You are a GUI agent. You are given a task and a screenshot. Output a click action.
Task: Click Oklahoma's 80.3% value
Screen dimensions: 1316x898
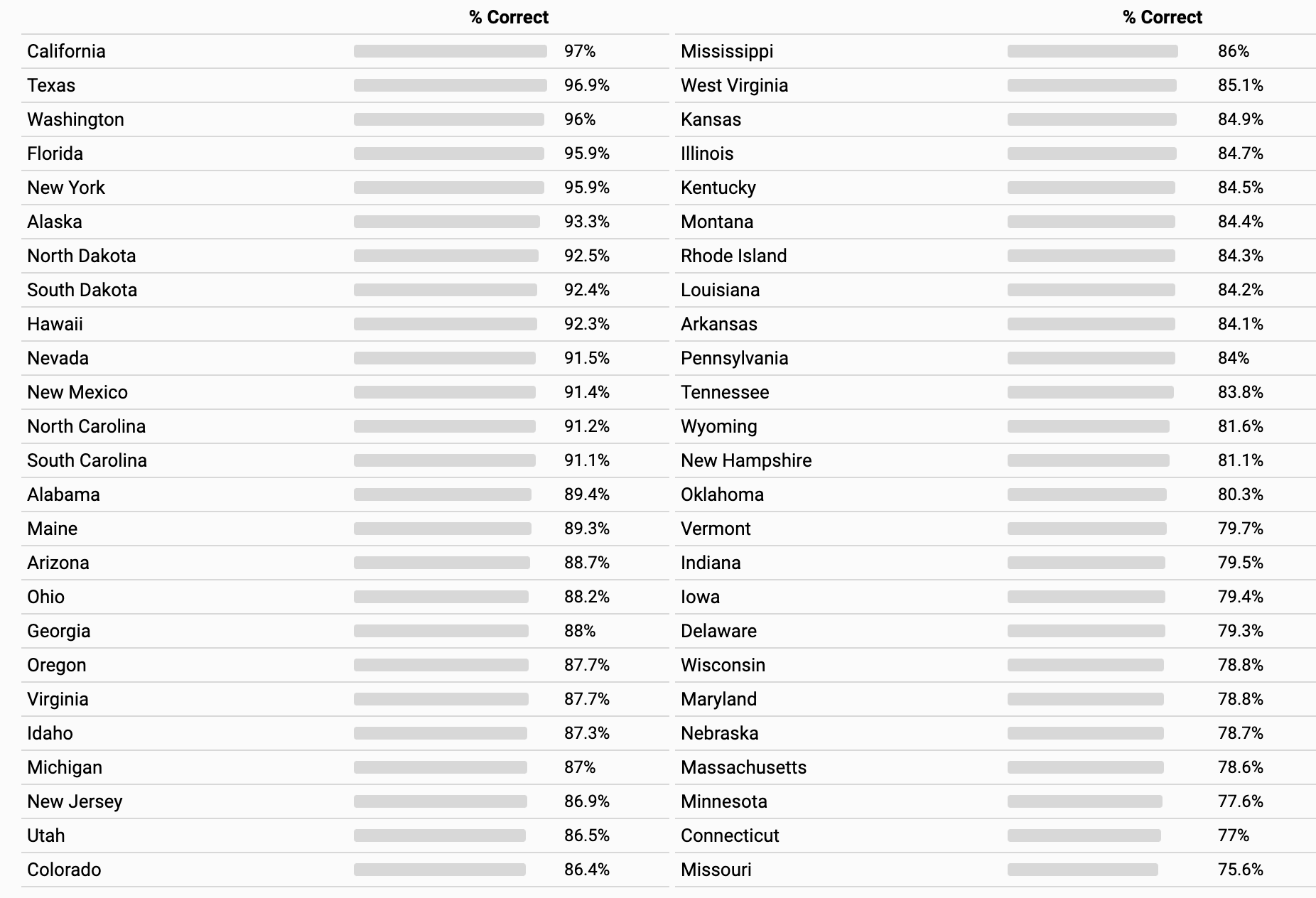point(1241,494)
